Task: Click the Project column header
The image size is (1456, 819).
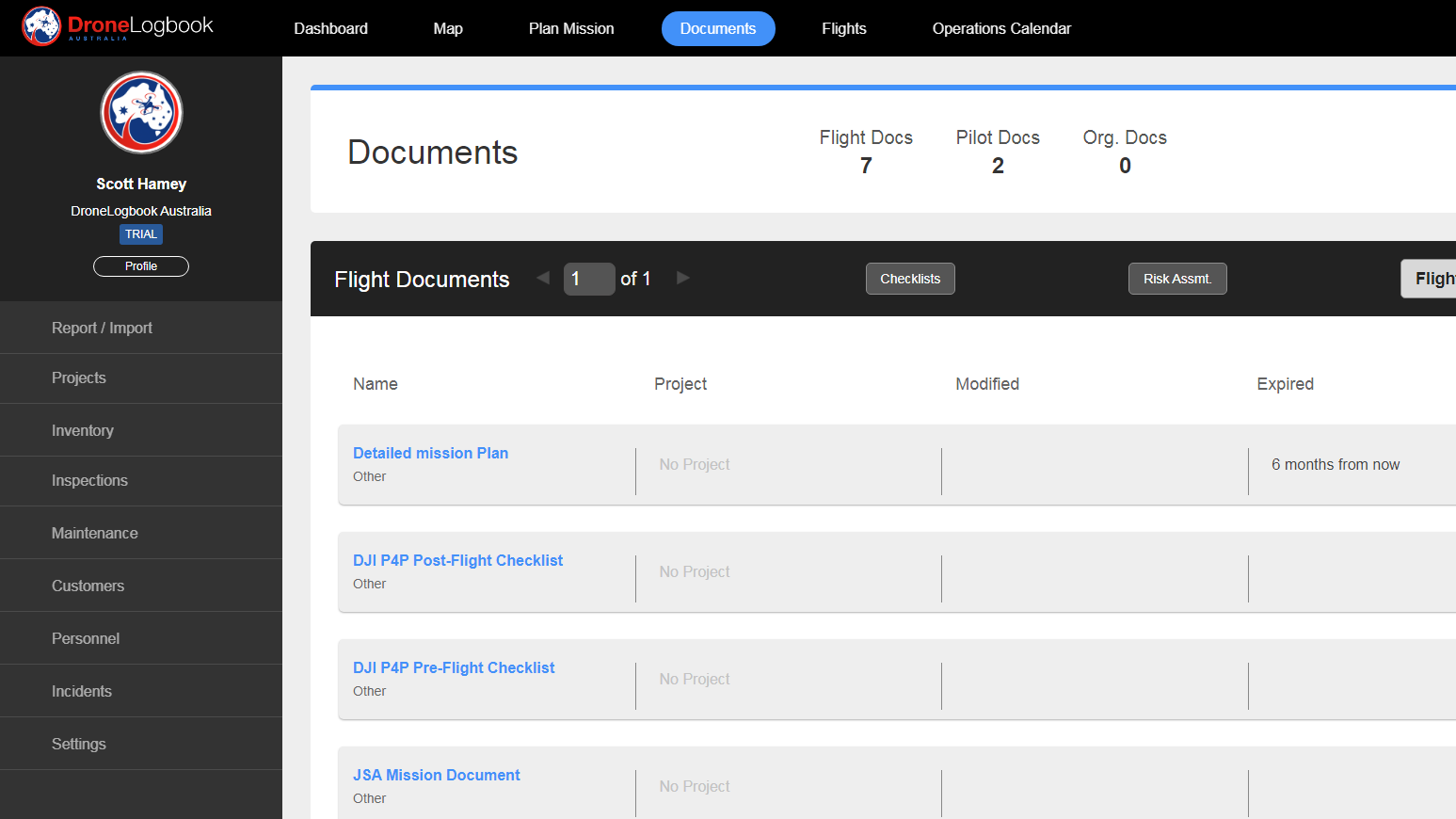Action: point(680,384)
